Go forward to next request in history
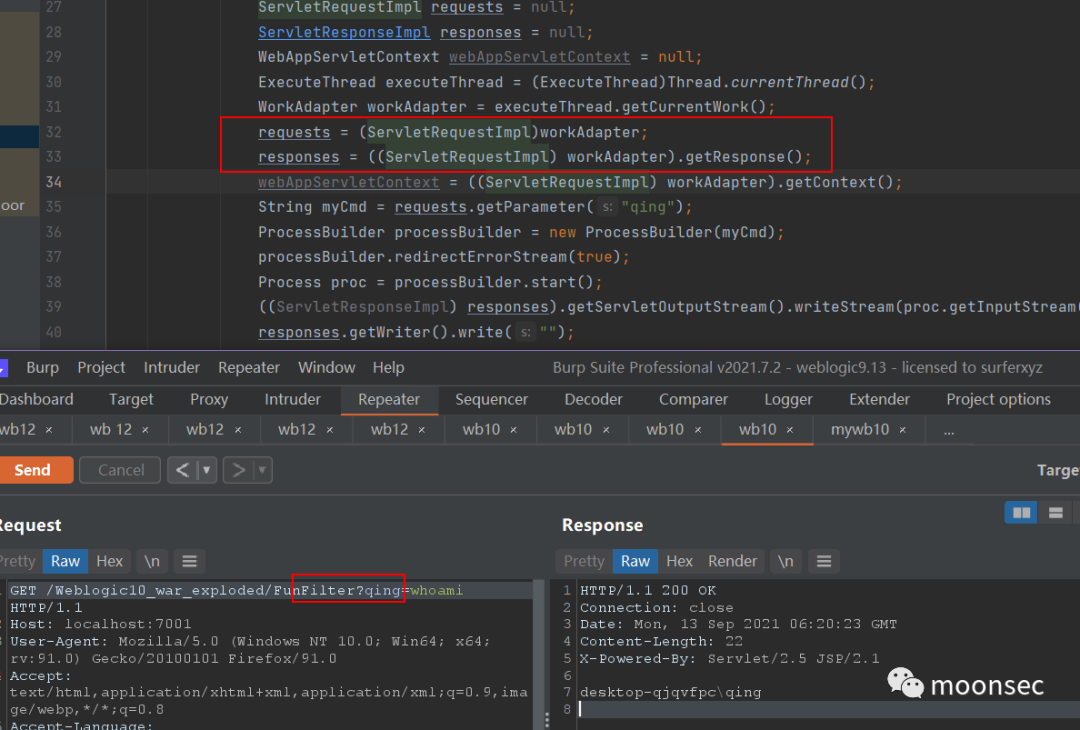Viewport: 1080px width, 730px height. tap(238, 470)
